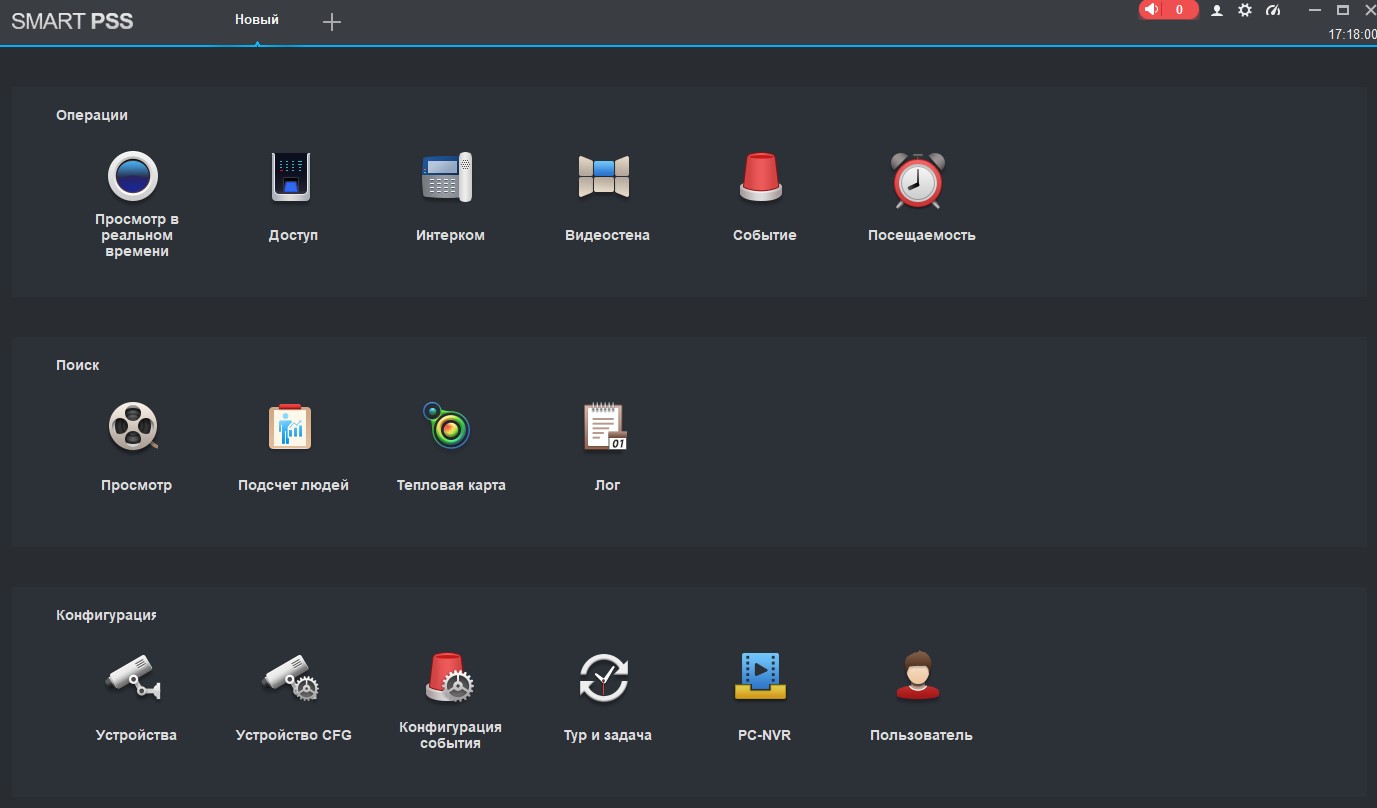The image size is (1377, 808).
Task: Open the Событие alarm module
Action: (x=762, y=177)
